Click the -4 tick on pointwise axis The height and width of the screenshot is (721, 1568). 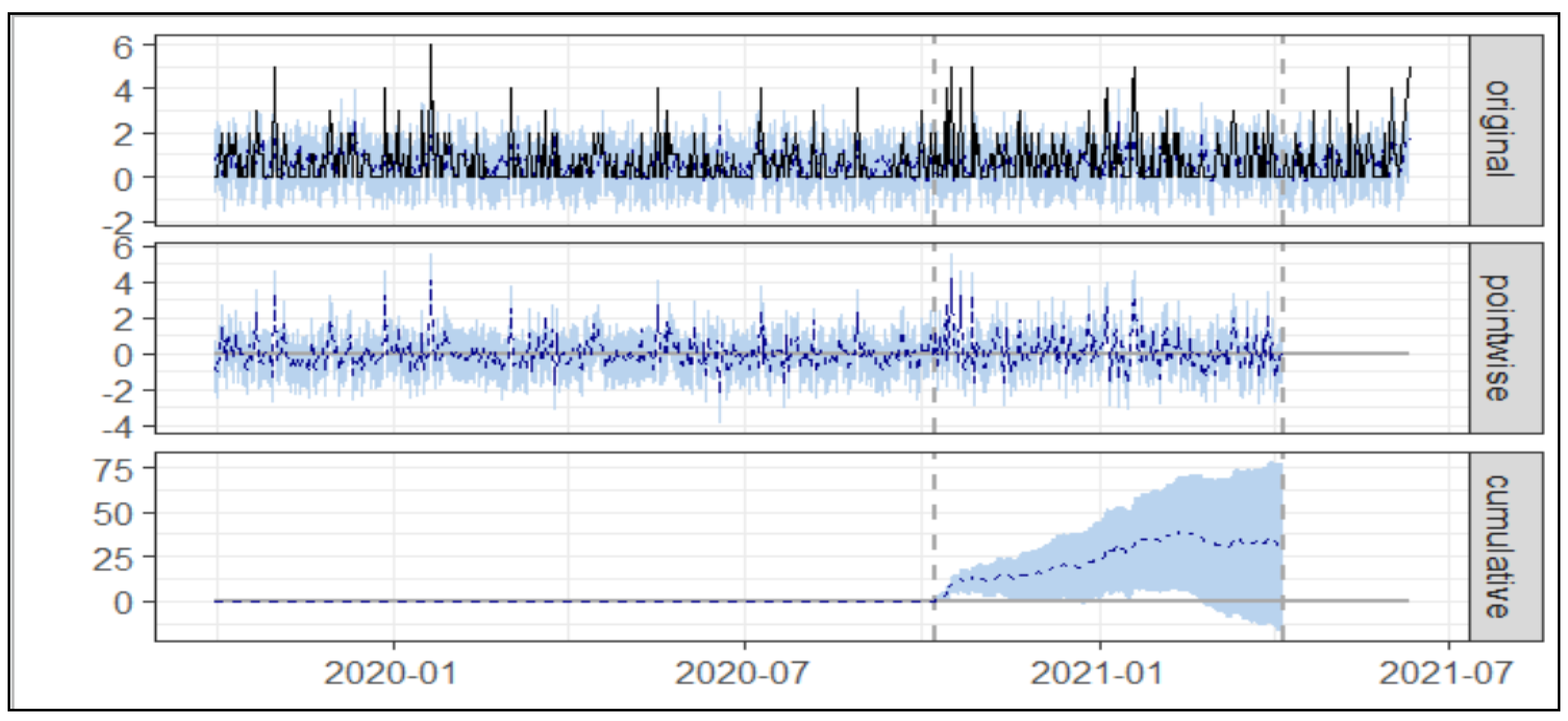click(117, 427)
